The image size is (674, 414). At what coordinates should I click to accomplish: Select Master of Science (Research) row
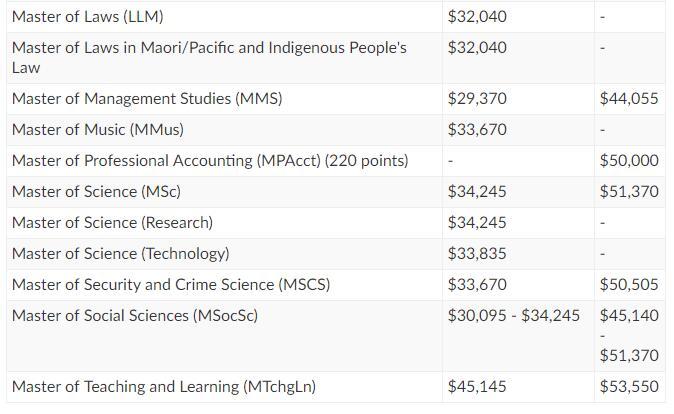[336, 223]
